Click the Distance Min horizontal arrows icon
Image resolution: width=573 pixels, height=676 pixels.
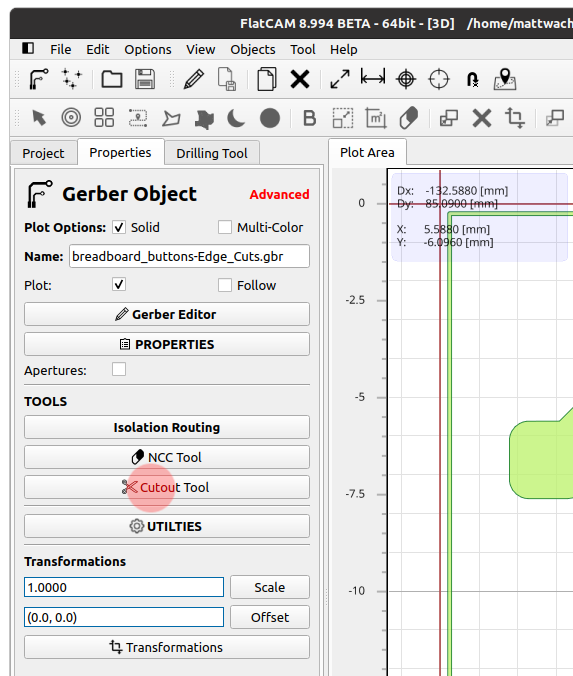[373, 78]
